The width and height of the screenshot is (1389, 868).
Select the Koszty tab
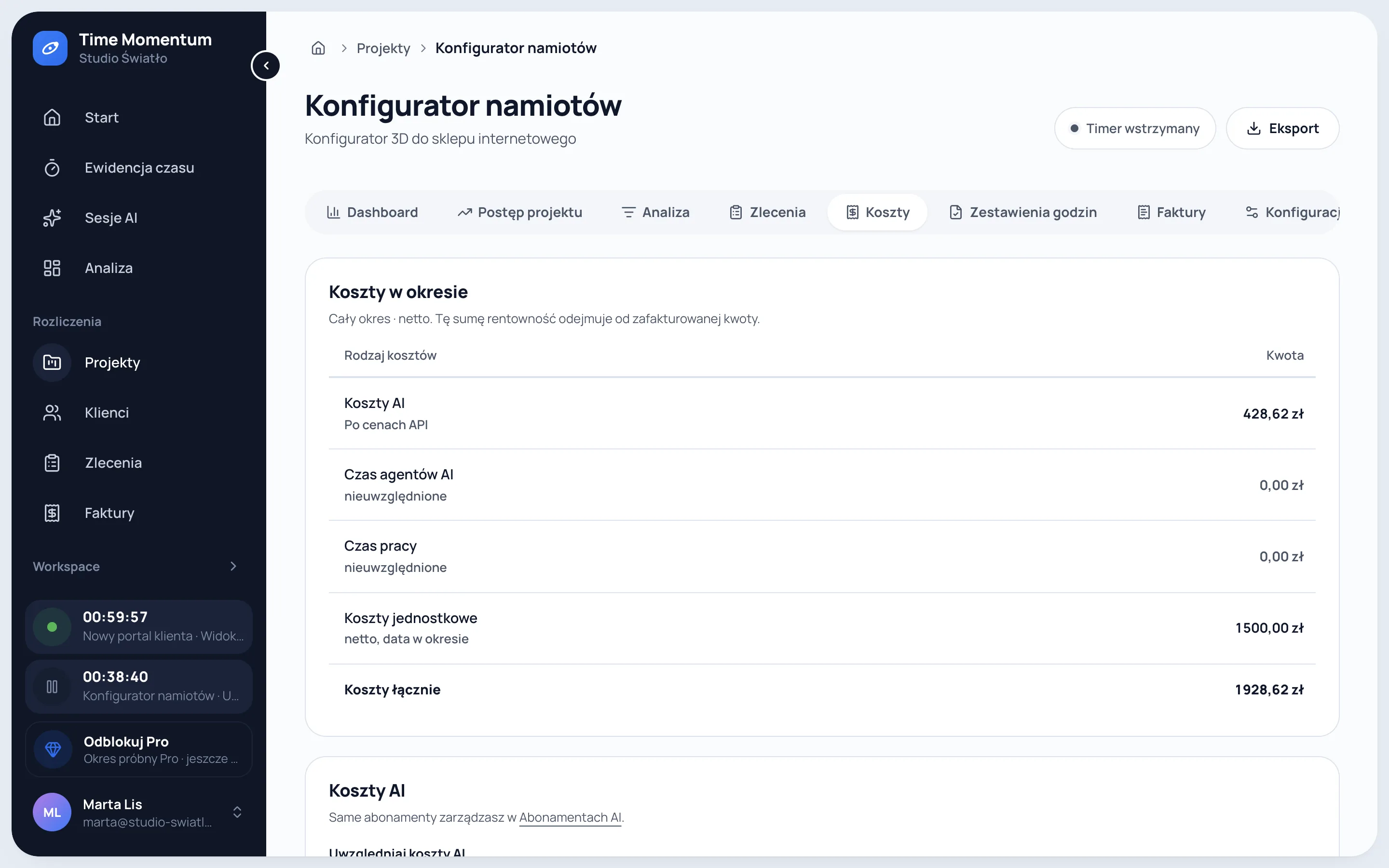pyautogui.click(x=878, y=212)
